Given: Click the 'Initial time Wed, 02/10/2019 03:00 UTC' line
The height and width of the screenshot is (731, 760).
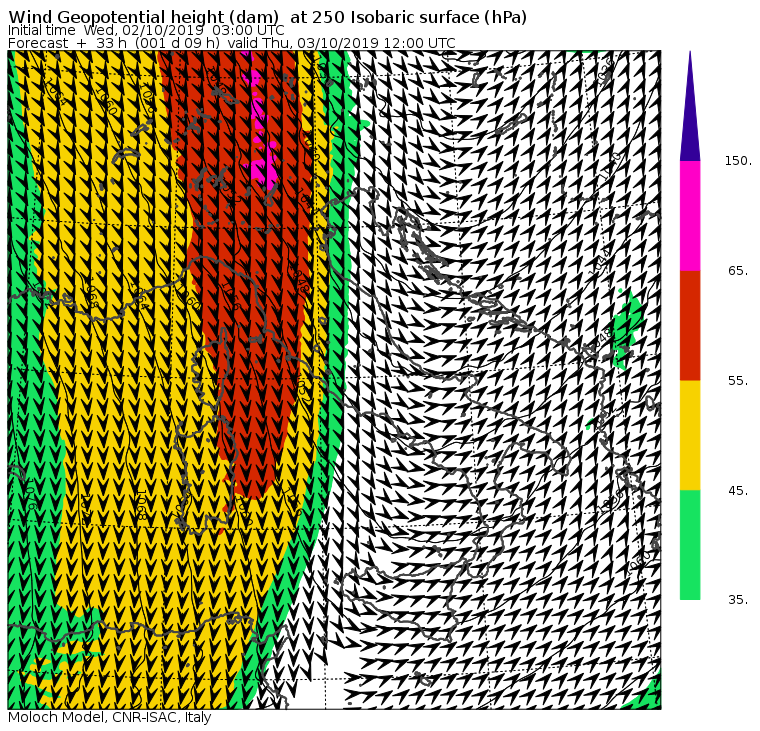Looking at the screenshot, I should pos(146,30).
